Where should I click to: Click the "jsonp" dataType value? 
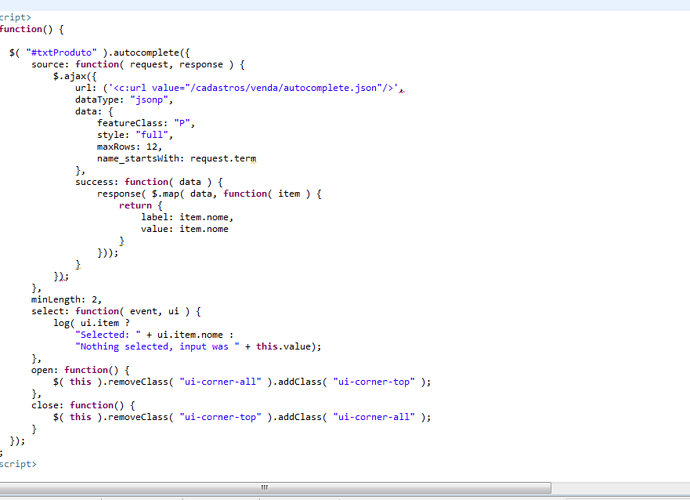(149, 100)
